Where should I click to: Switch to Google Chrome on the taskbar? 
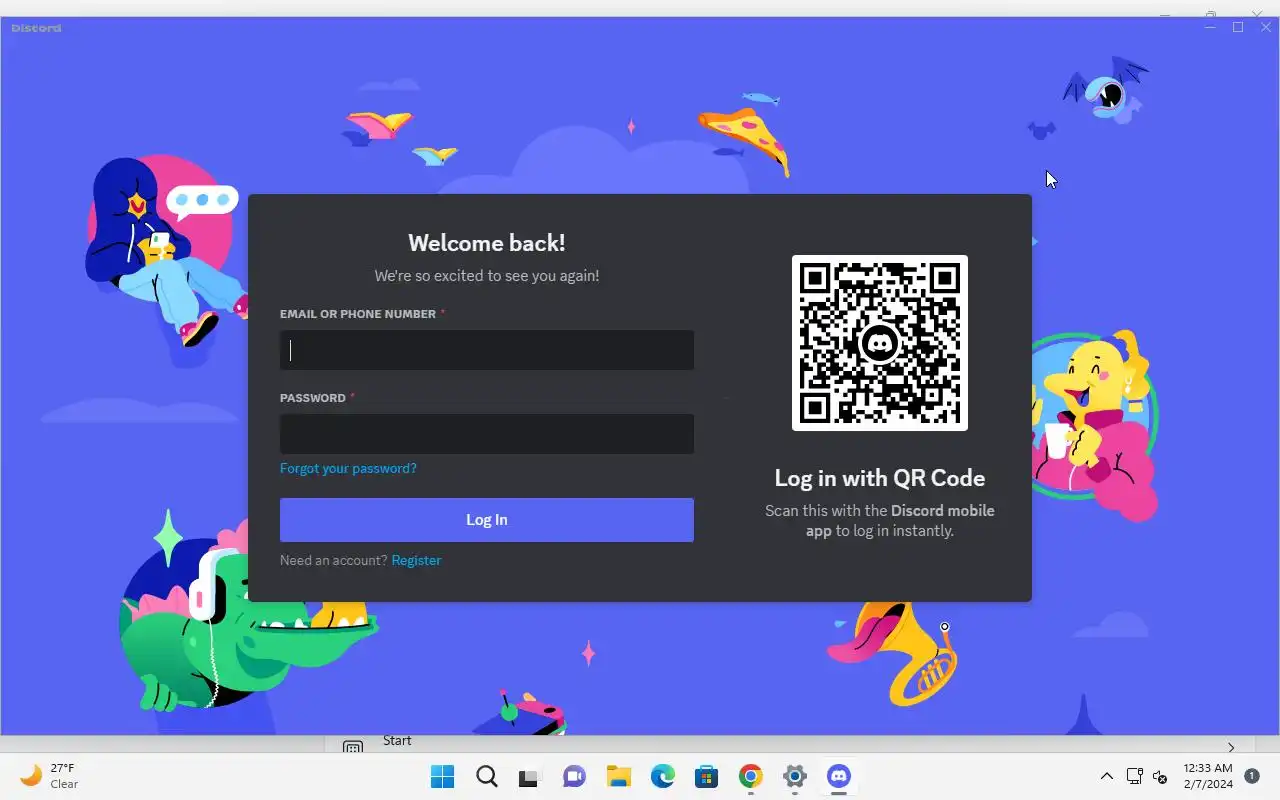750,776
